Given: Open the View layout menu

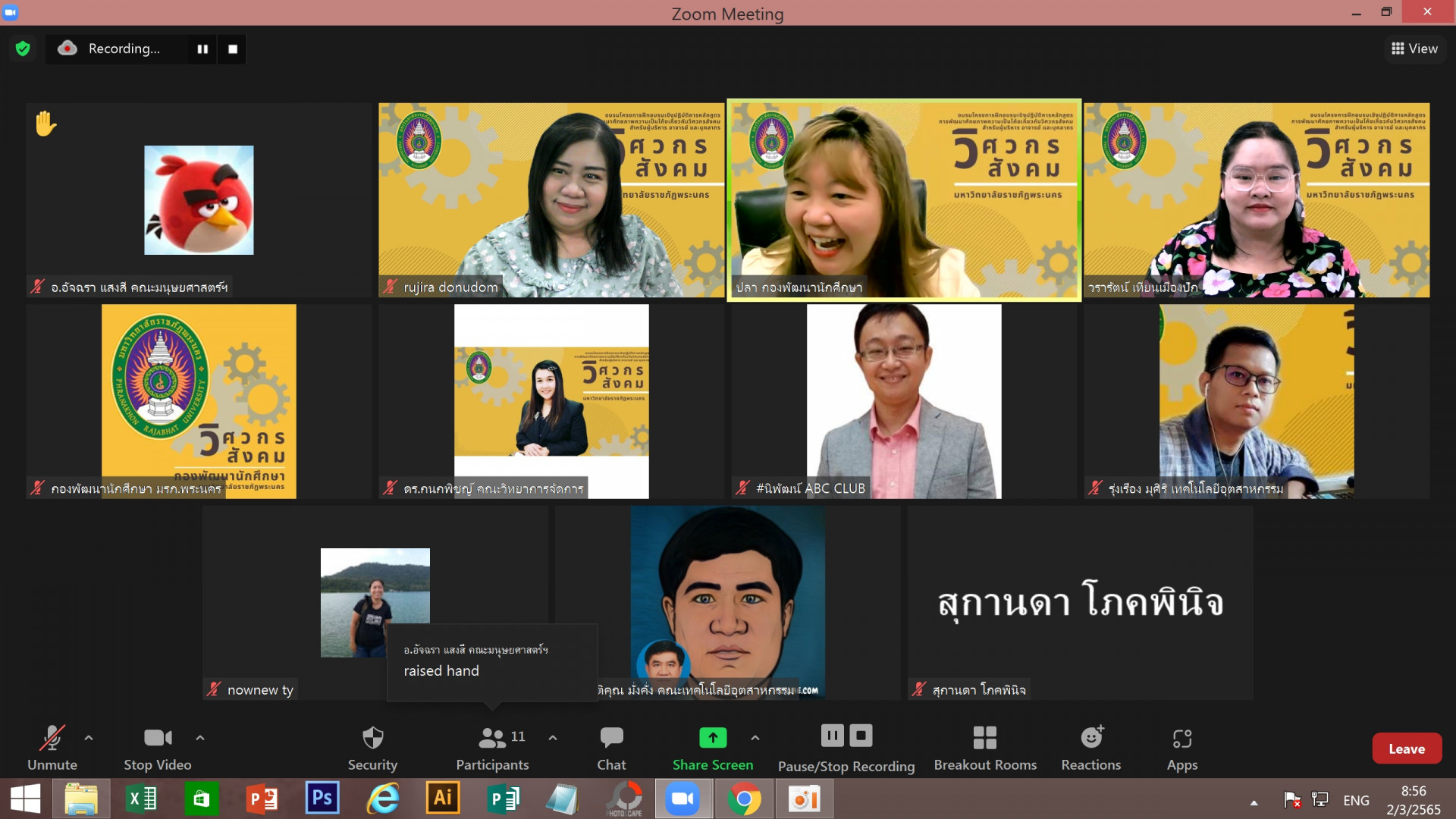Looking at the screenshot, I should 1414,49.
